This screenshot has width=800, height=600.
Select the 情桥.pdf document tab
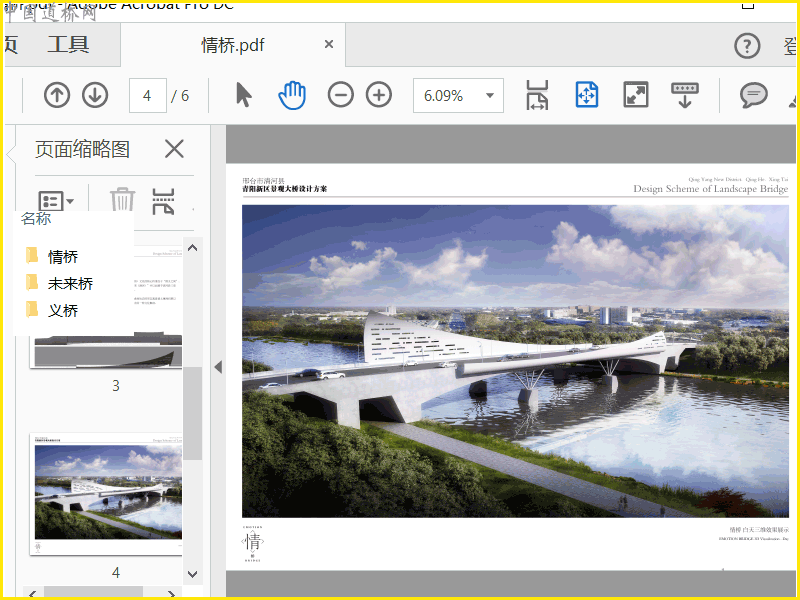233,46
